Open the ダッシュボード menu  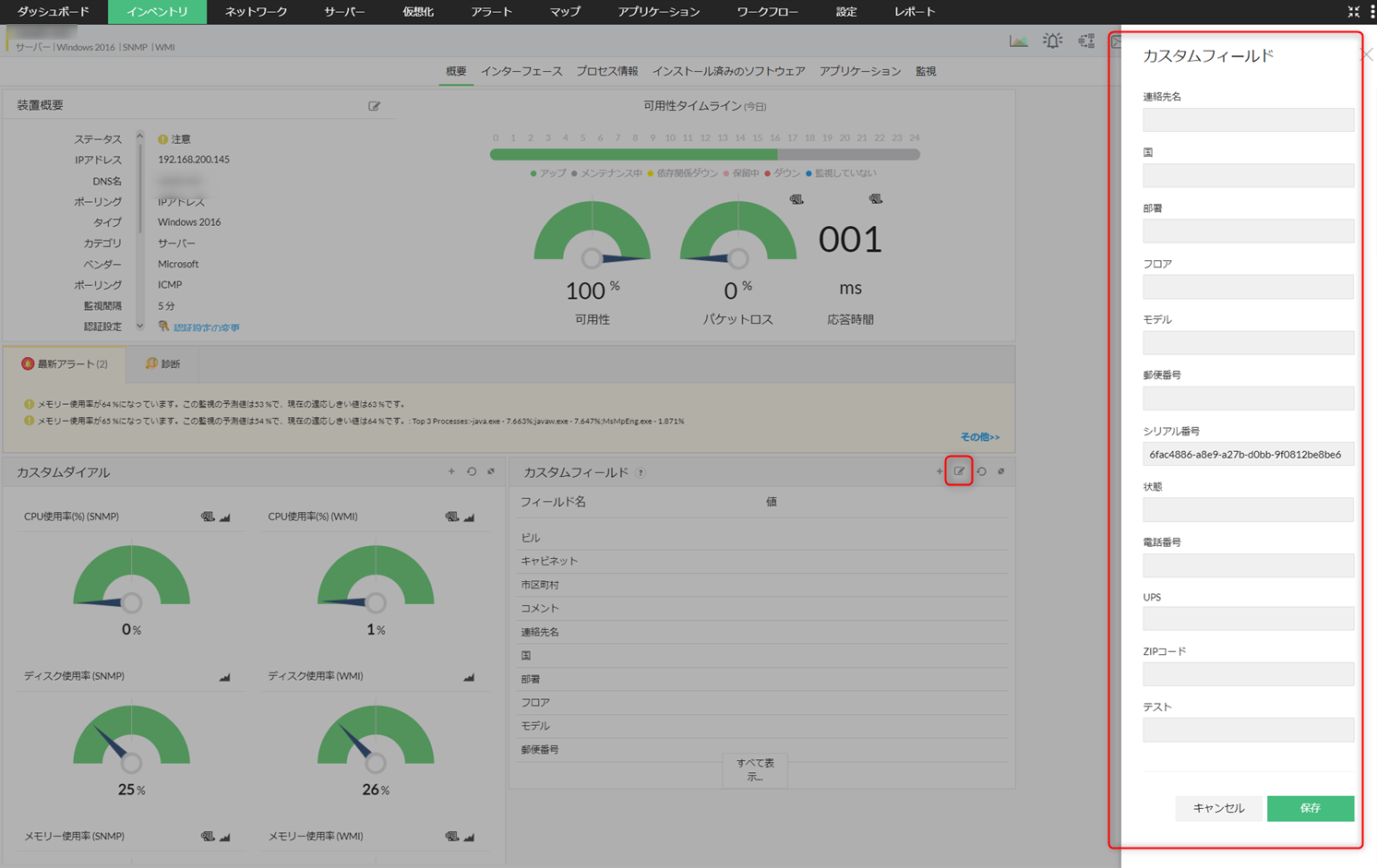[54, 12]
